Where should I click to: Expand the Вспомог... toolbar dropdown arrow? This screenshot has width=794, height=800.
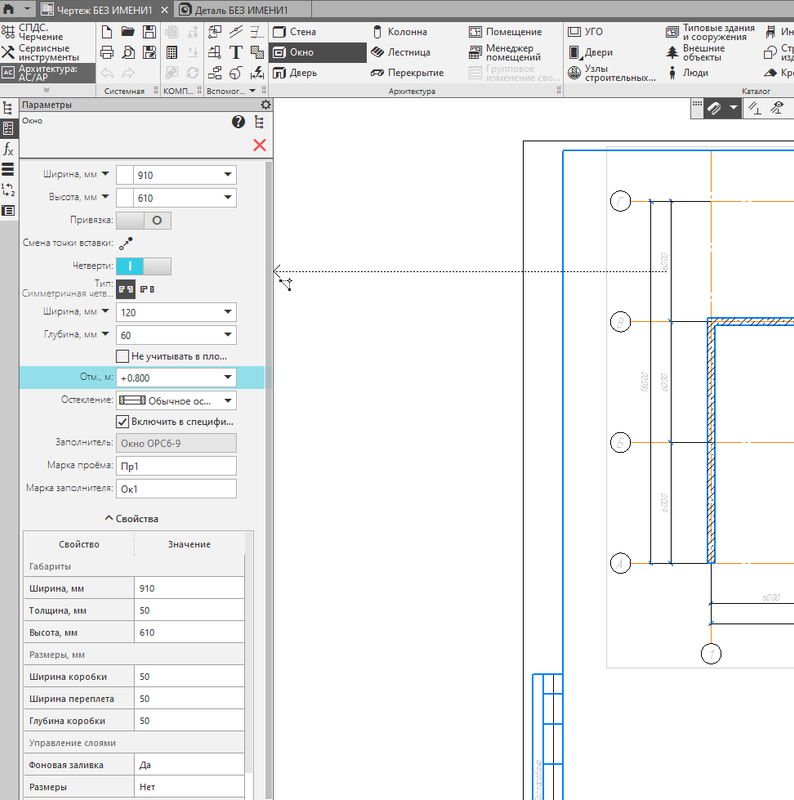252,91
